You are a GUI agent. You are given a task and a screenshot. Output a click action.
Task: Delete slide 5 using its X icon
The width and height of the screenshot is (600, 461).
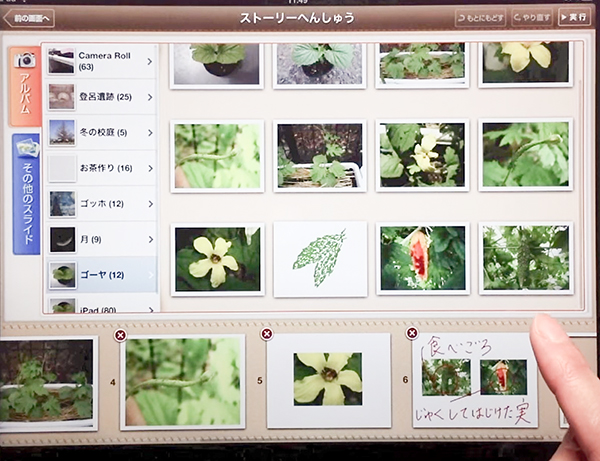pyautogui.click(x=267, y=334)
